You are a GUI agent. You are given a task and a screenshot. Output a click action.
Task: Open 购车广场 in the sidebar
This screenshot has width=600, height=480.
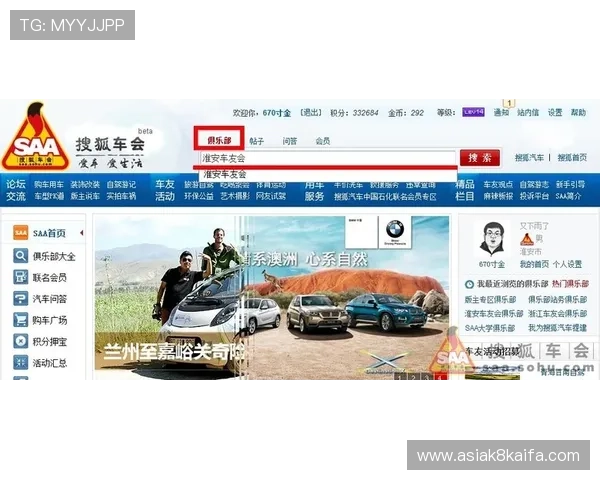(50, 320)
